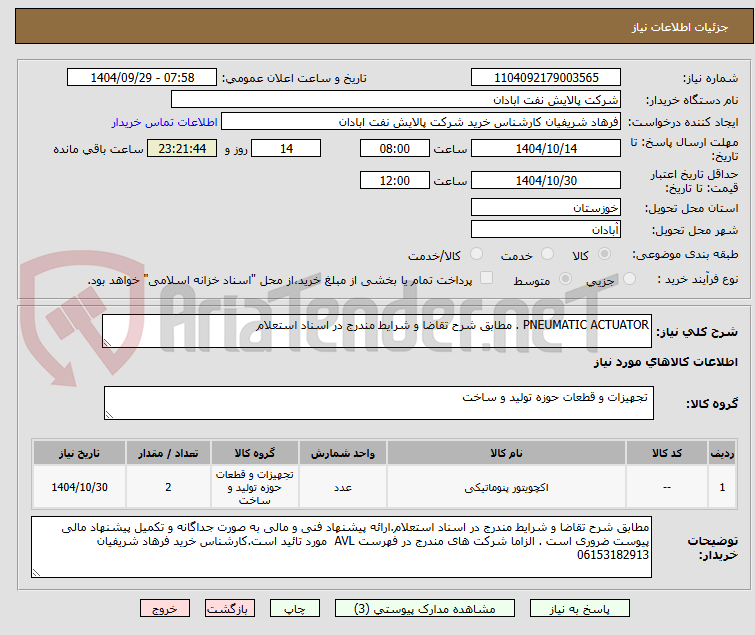Click the row number cell 1
The height and width of the screenshot is (635, 755).
click(722, 487)
